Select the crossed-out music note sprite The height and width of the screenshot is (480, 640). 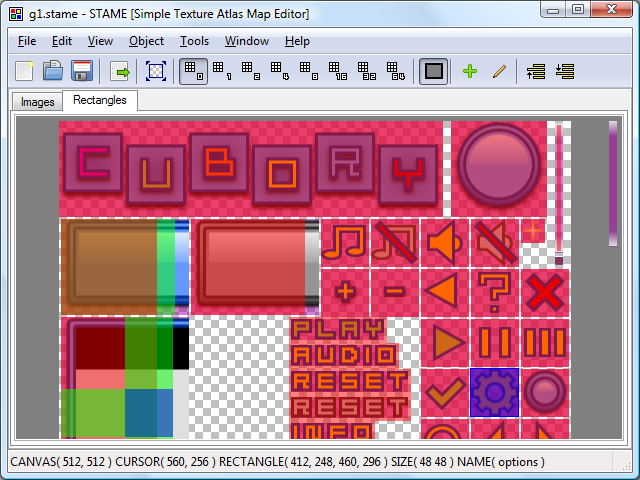pyautogui.click(x=395, y=243)
